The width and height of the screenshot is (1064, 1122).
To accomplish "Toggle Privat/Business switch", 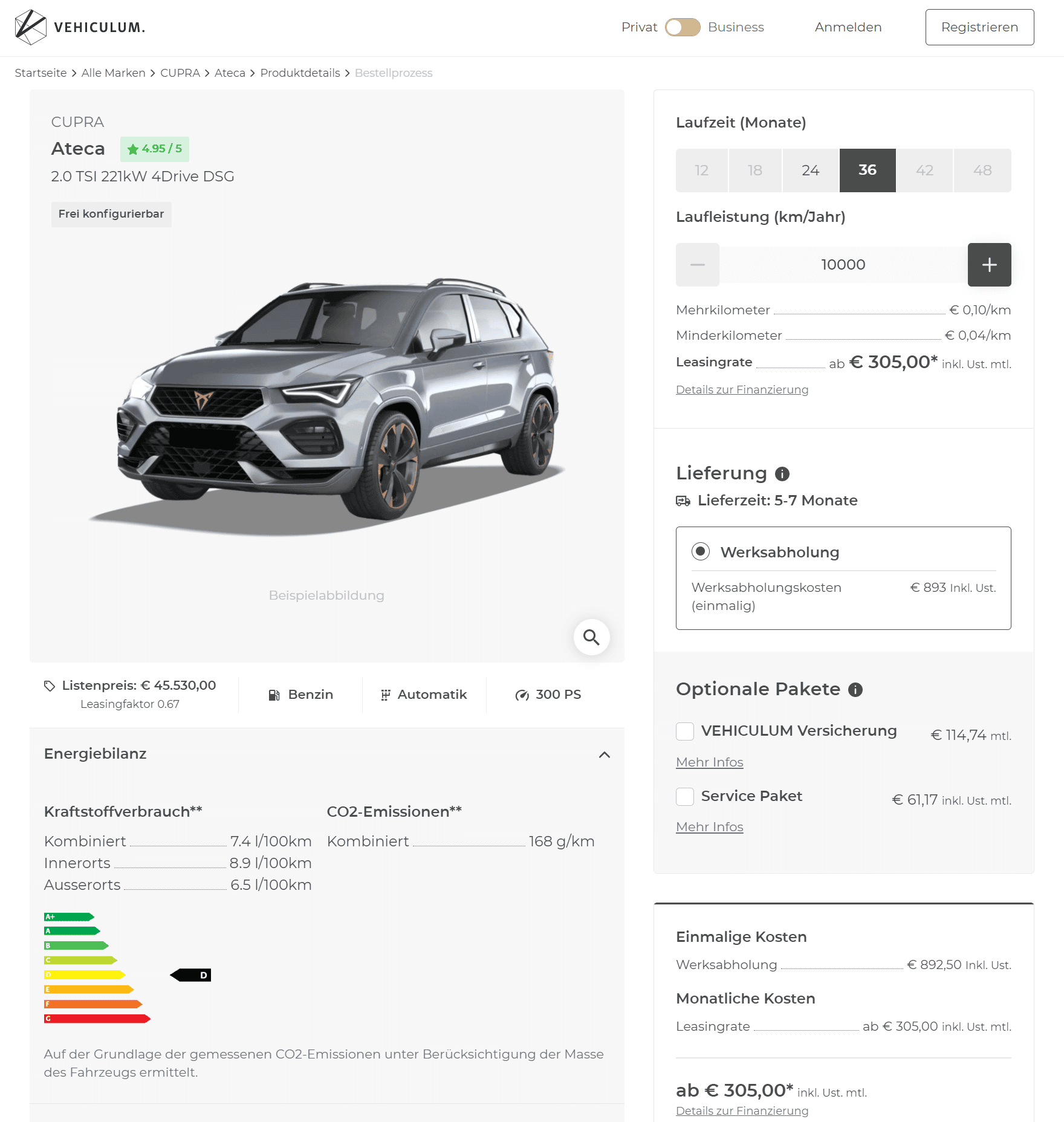I will [x=683, y=27].
